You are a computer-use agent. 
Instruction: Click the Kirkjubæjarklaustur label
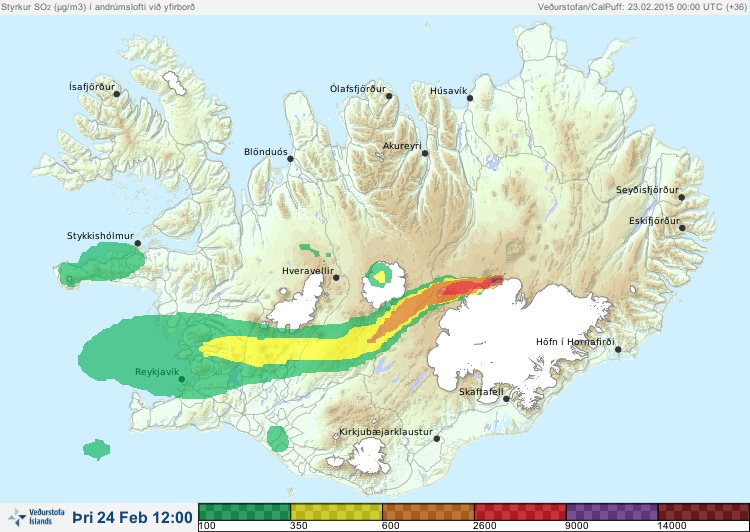(386, 432)
